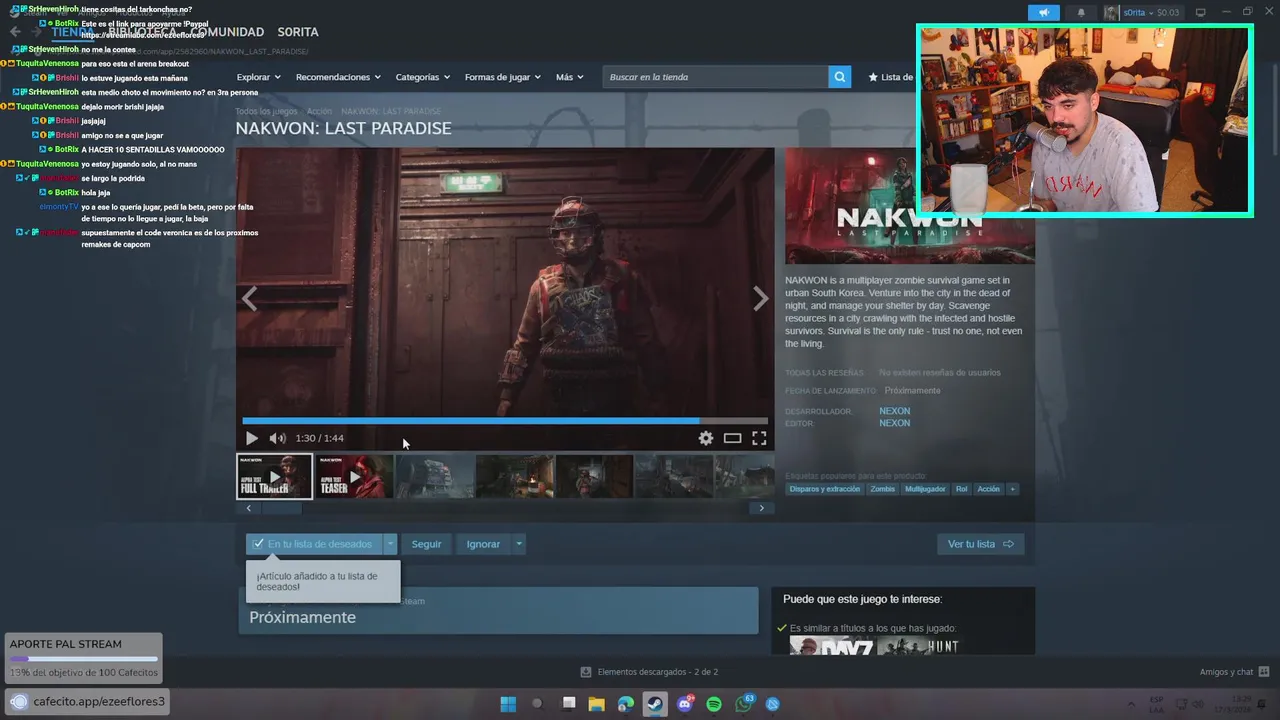
Task: Open S0RITA profile tab
Action: click(x=298, y=32)
